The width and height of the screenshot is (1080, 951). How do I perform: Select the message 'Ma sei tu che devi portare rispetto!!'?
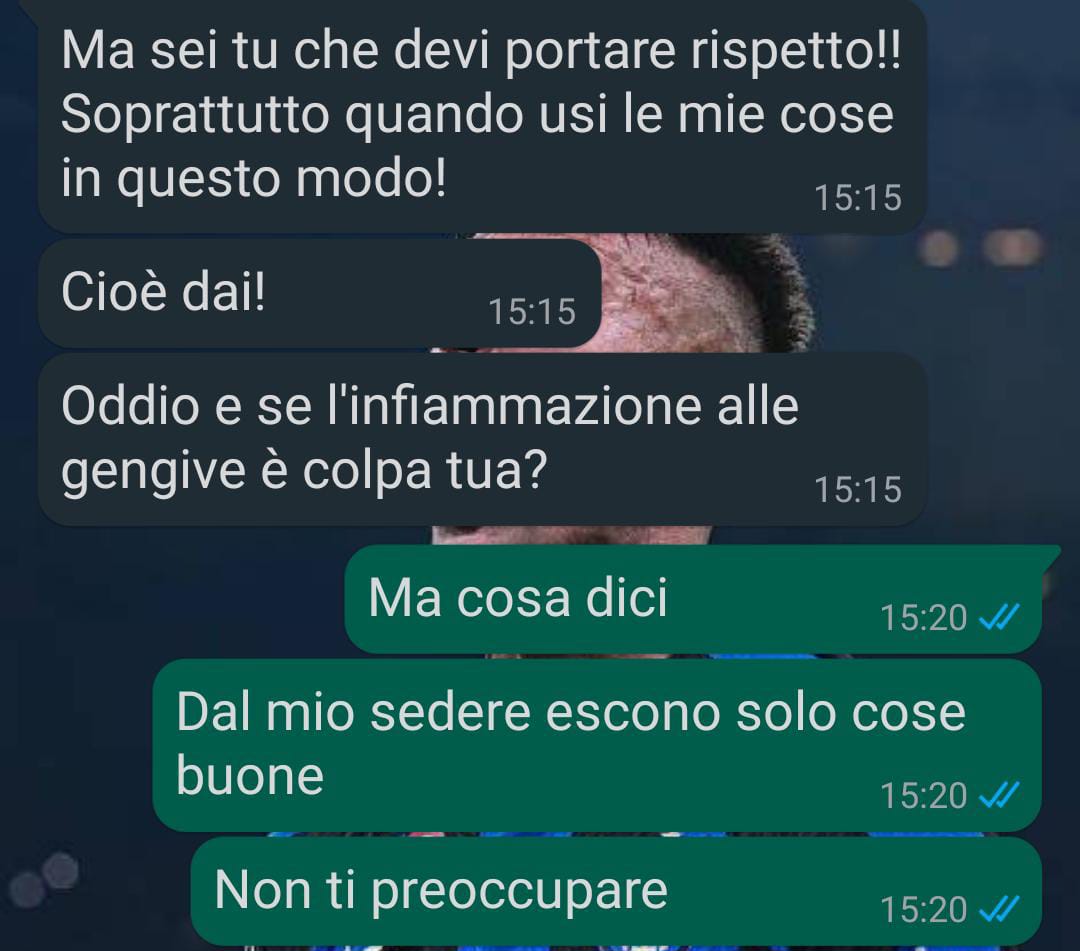[481, 115]
